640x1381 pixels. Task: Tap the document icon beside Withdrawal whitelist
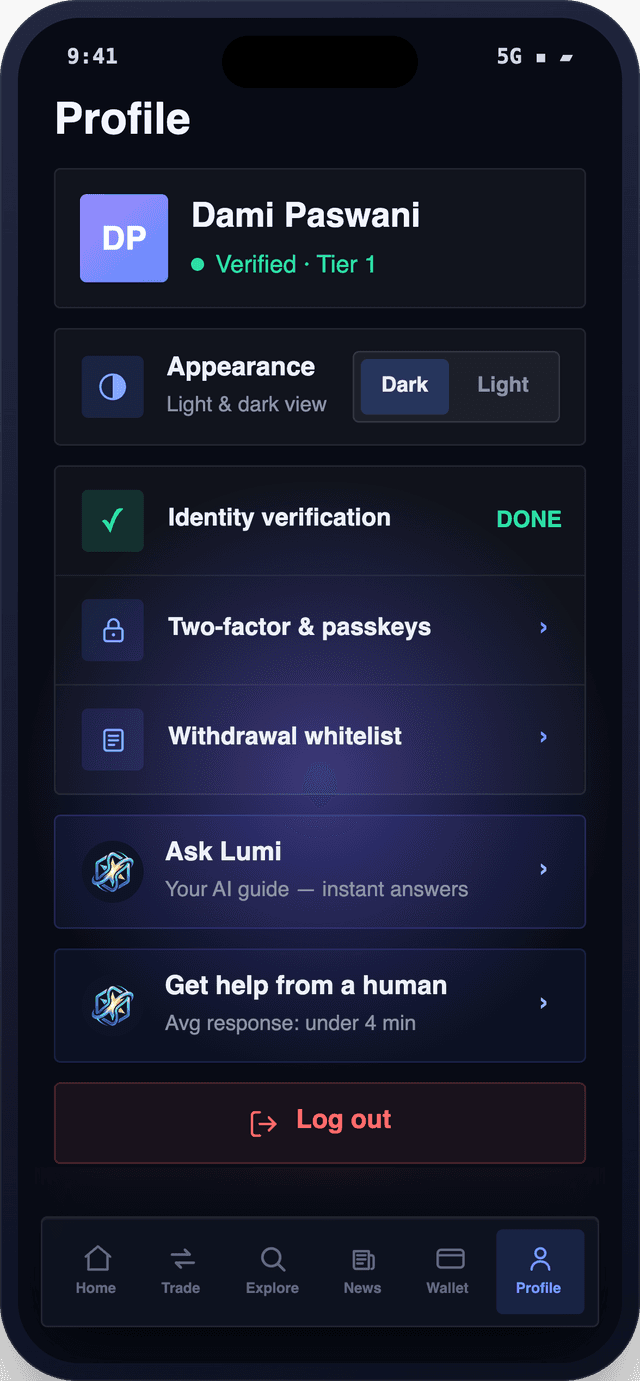pyautogui.click(x=113, y=740)
